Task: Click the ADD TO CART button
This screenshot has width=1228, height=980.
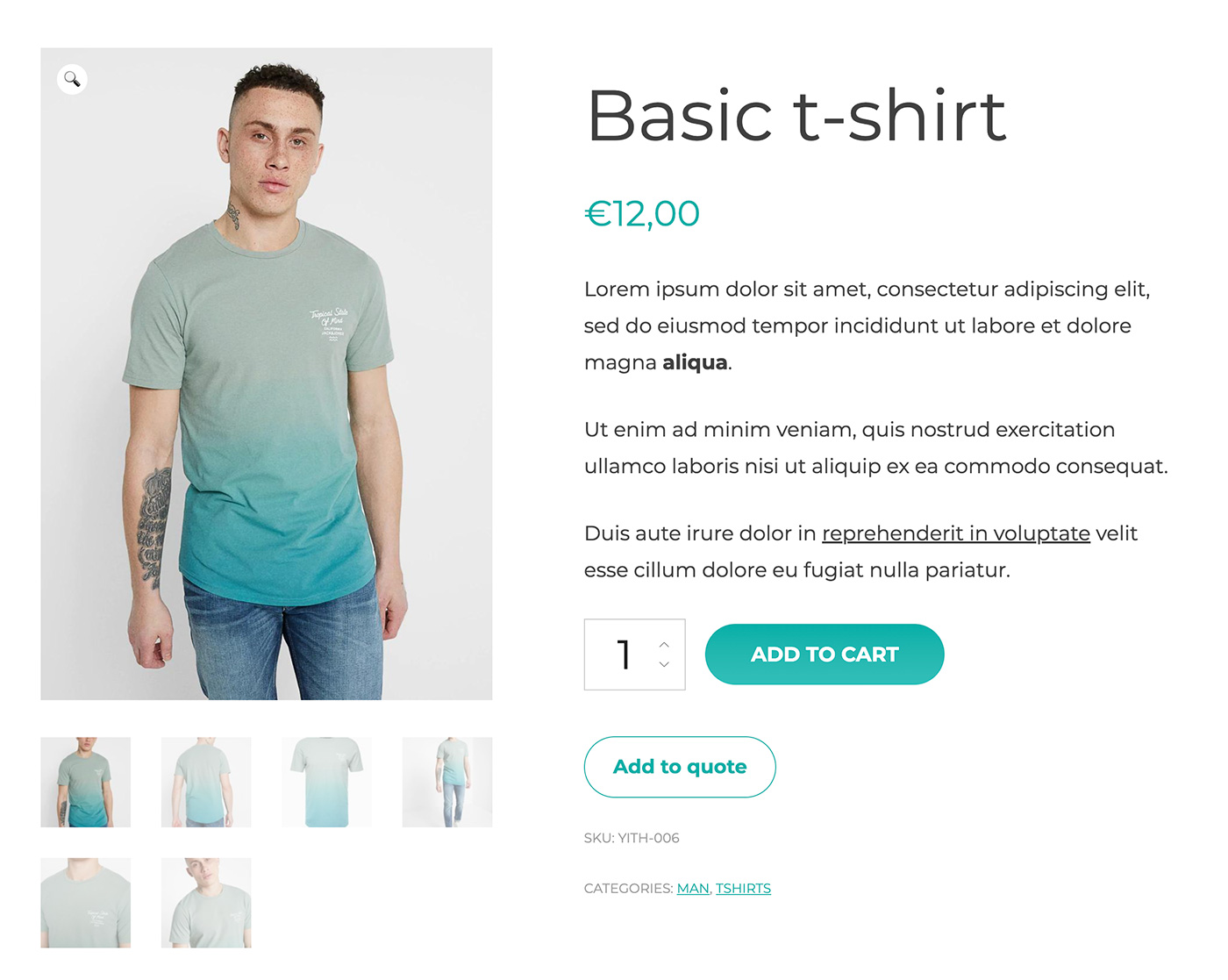Action: [x=825, y=655]
